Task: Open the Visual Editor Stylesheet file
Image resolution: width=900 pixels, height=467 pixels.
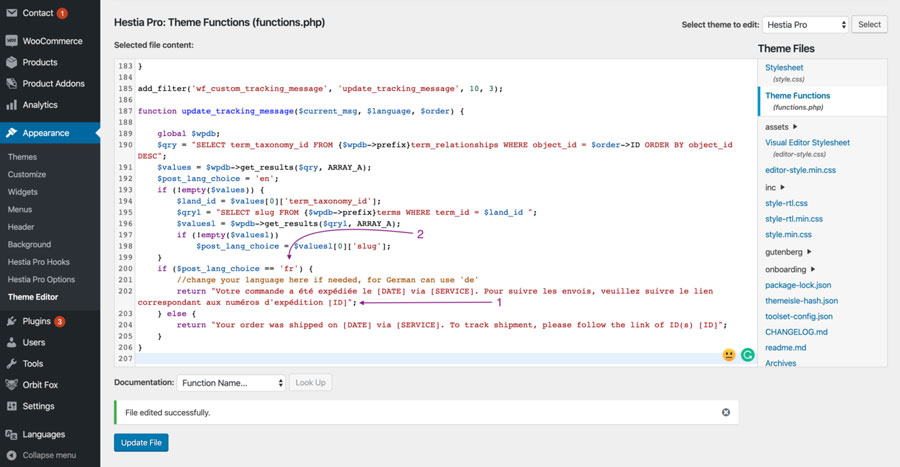Action: point(807,142)
